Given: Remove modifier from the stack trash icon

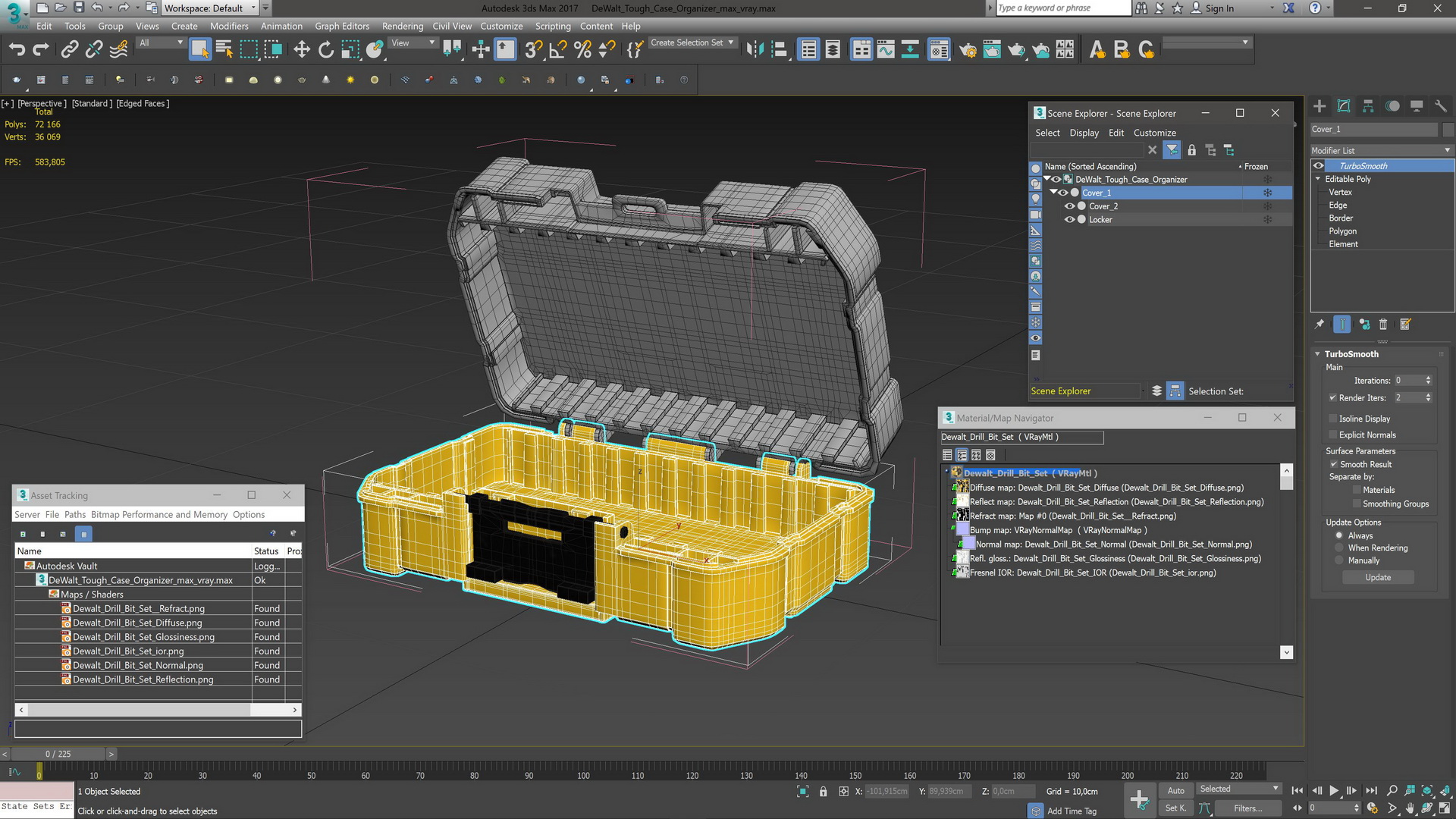Looking at the screenshot, I should coord(1383,325).
